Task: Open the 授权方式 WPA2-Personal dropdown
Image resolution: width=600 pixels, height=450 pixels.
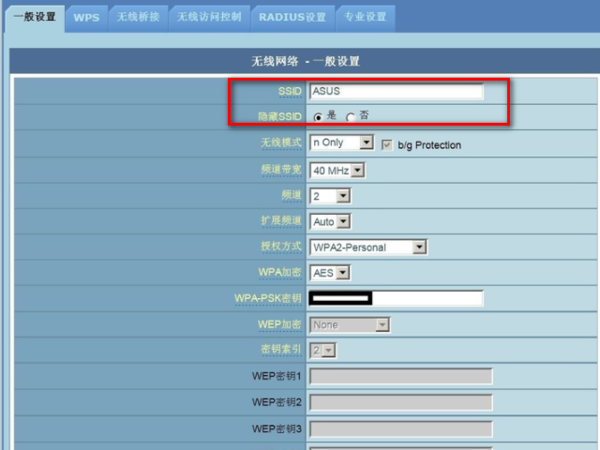Action: (x=368, y=247)
